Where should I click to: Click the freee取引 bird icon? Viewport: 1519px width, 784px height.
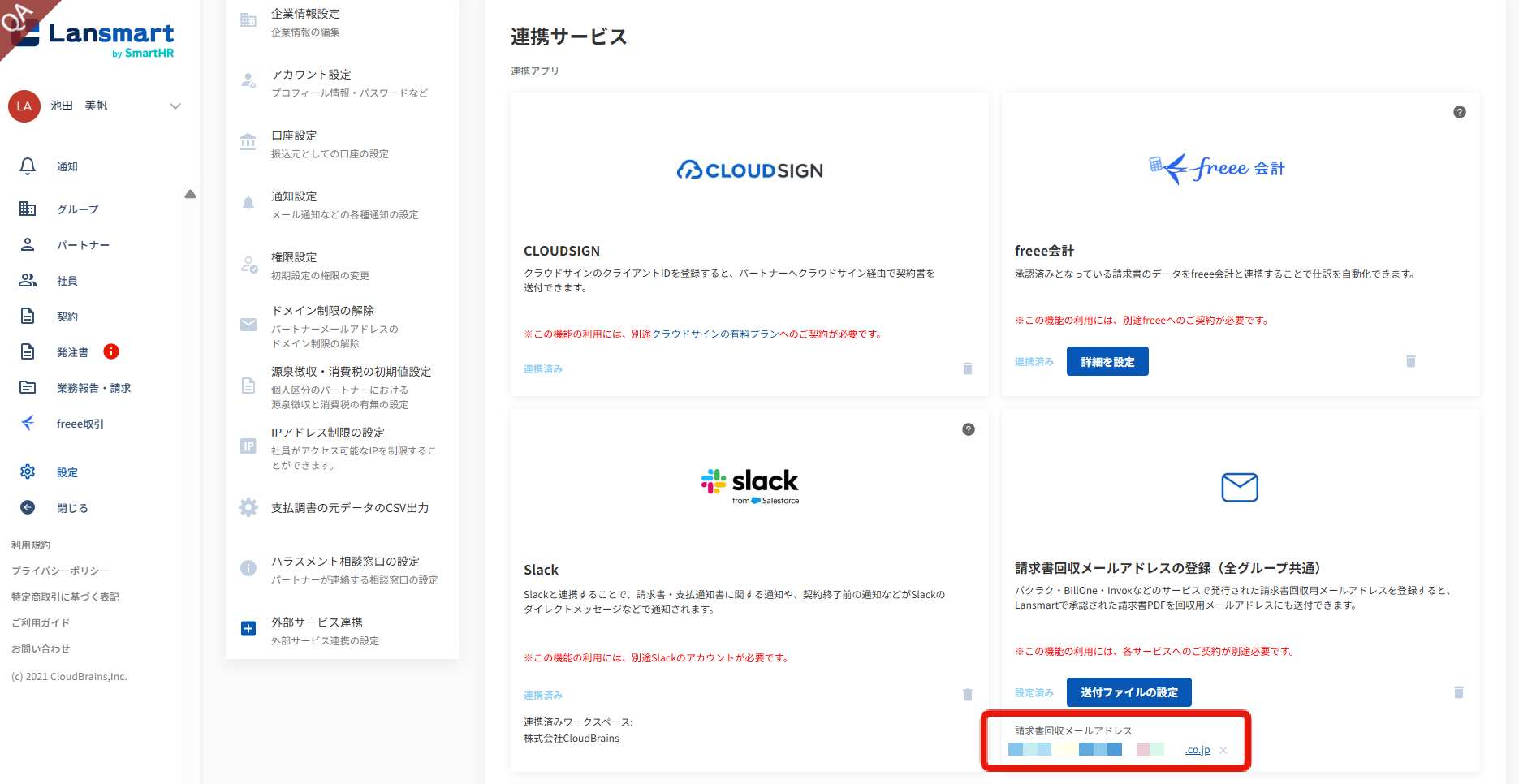pos(28,424)
